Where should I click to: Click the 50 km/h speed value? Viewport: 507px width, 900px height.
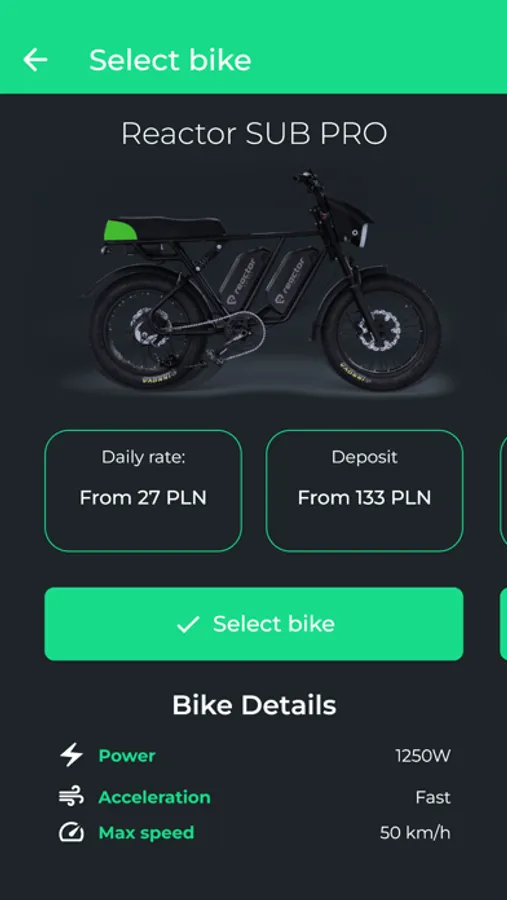click(415, 833)
